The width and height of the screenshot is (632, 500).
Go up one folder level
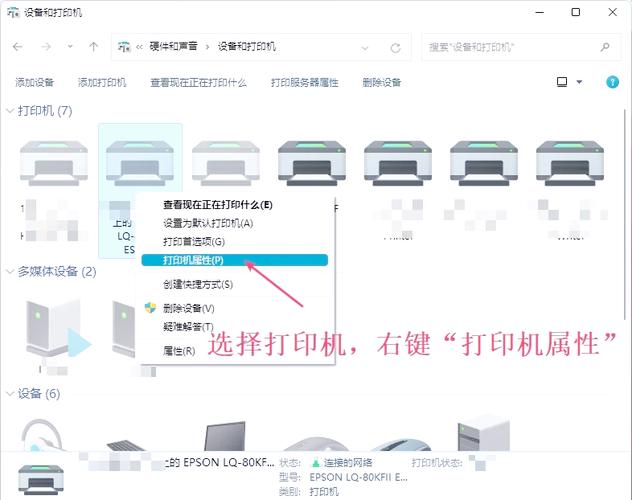pyautogui.click(x=94, y=47)
